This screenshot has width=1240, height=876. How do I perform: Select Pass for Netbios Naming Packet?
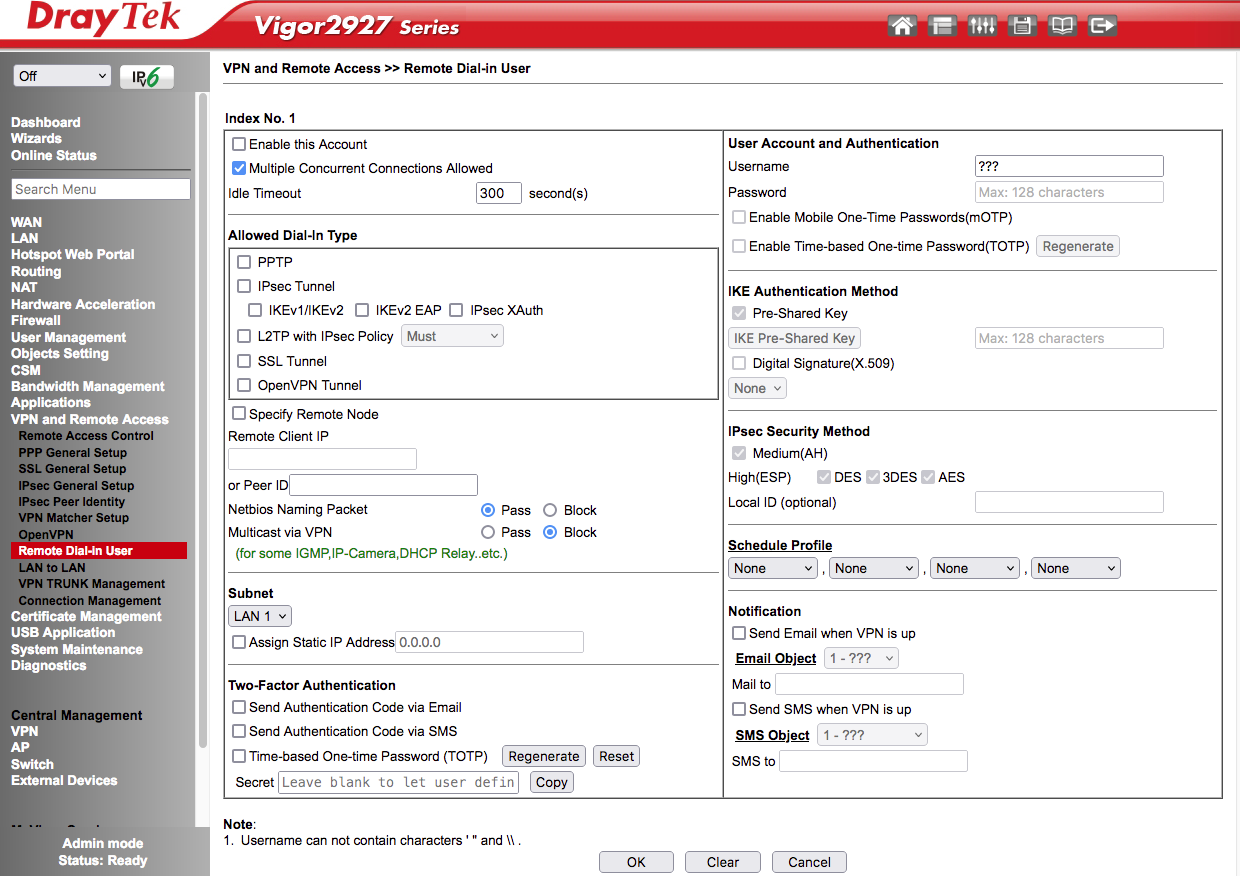[x=487, y=510]
